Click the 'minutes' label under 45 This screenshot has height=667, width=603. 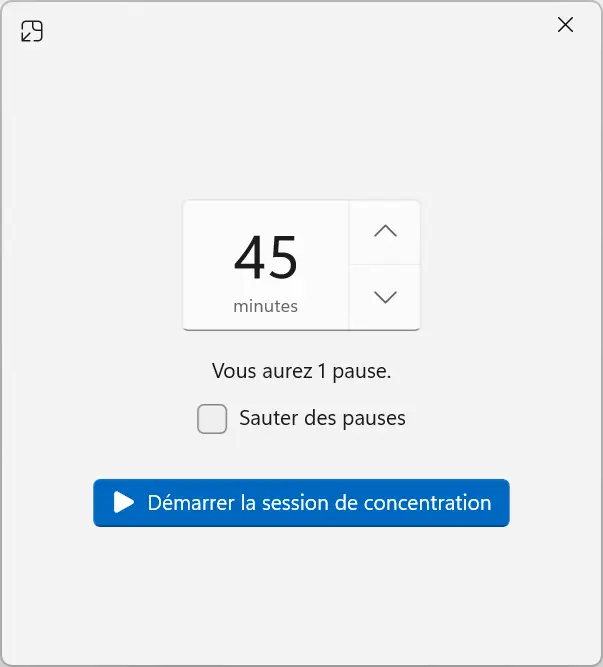tap(265, 306)
